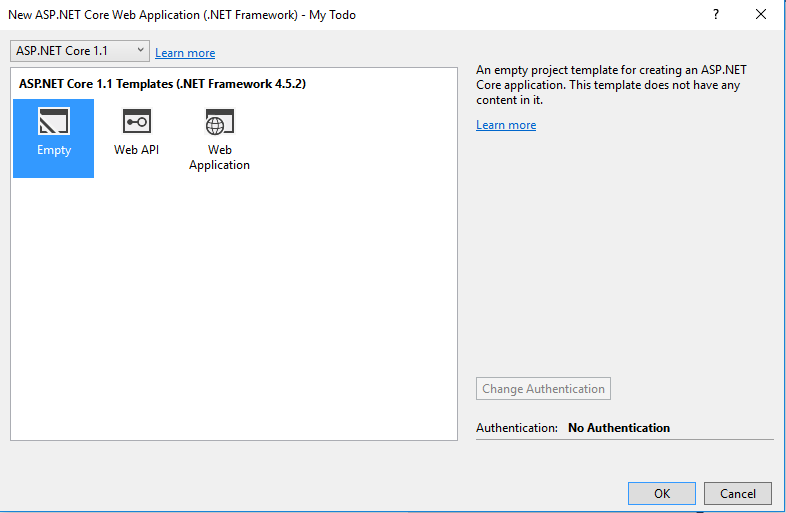Open help via the question mark icon
The height and width of the screenshot is (513, 786).
716,15
